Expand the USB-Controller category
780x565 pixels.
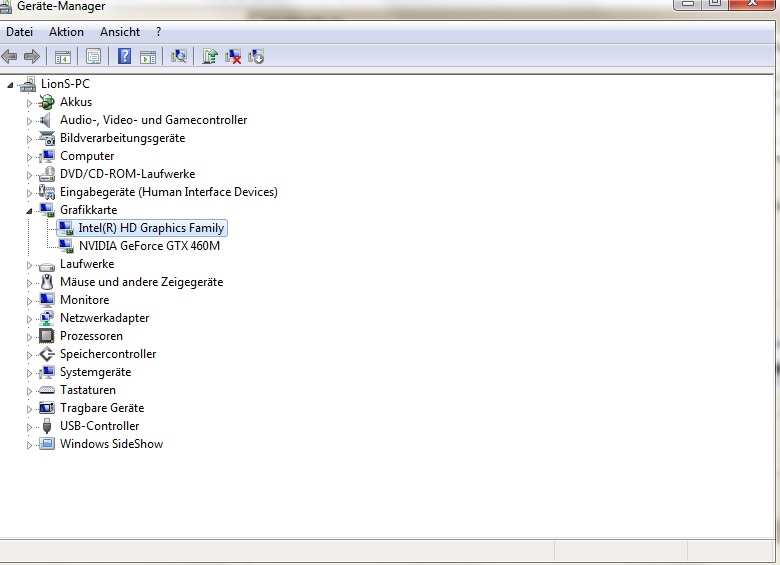(x=29, y=427)
